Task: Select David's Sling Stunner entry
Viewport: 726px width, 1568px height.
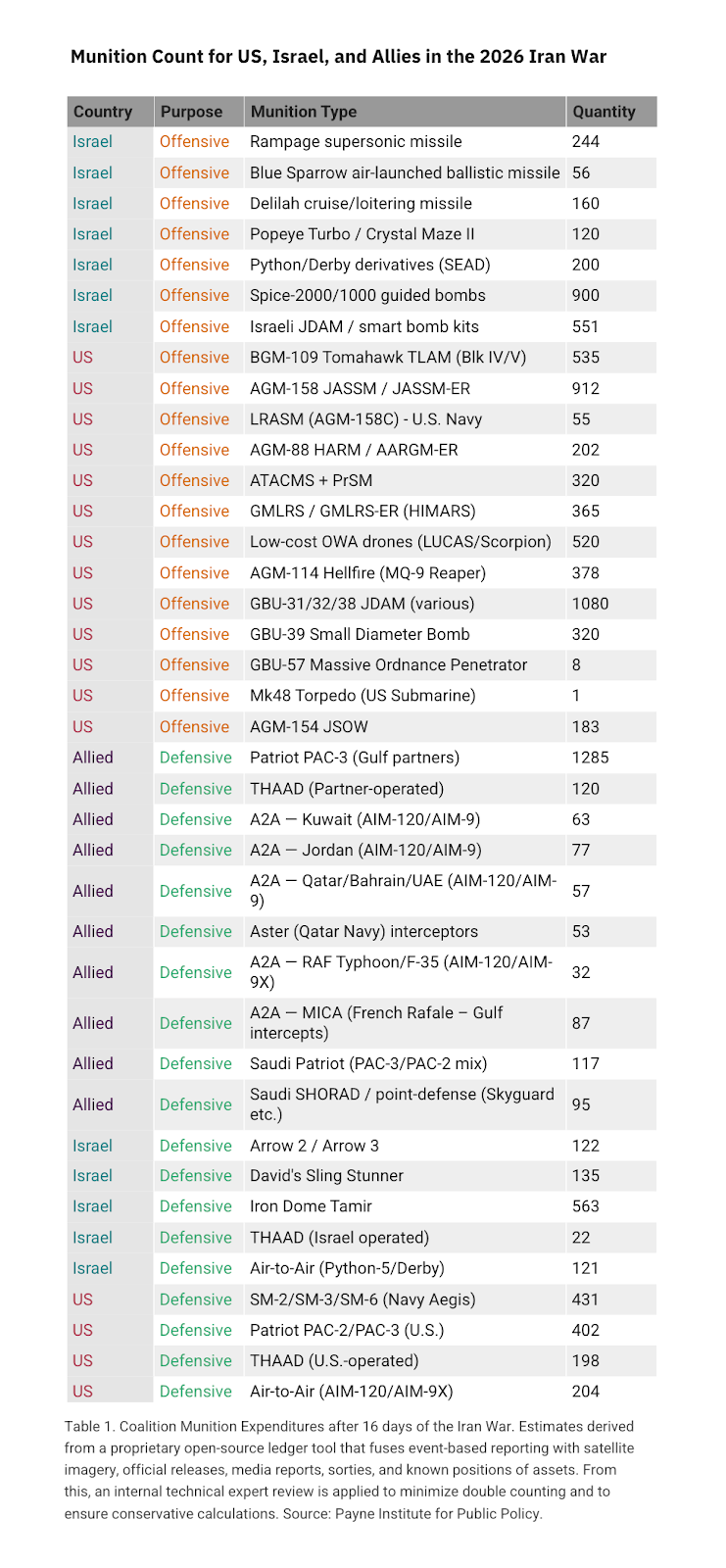Action: click(326, 1176)
